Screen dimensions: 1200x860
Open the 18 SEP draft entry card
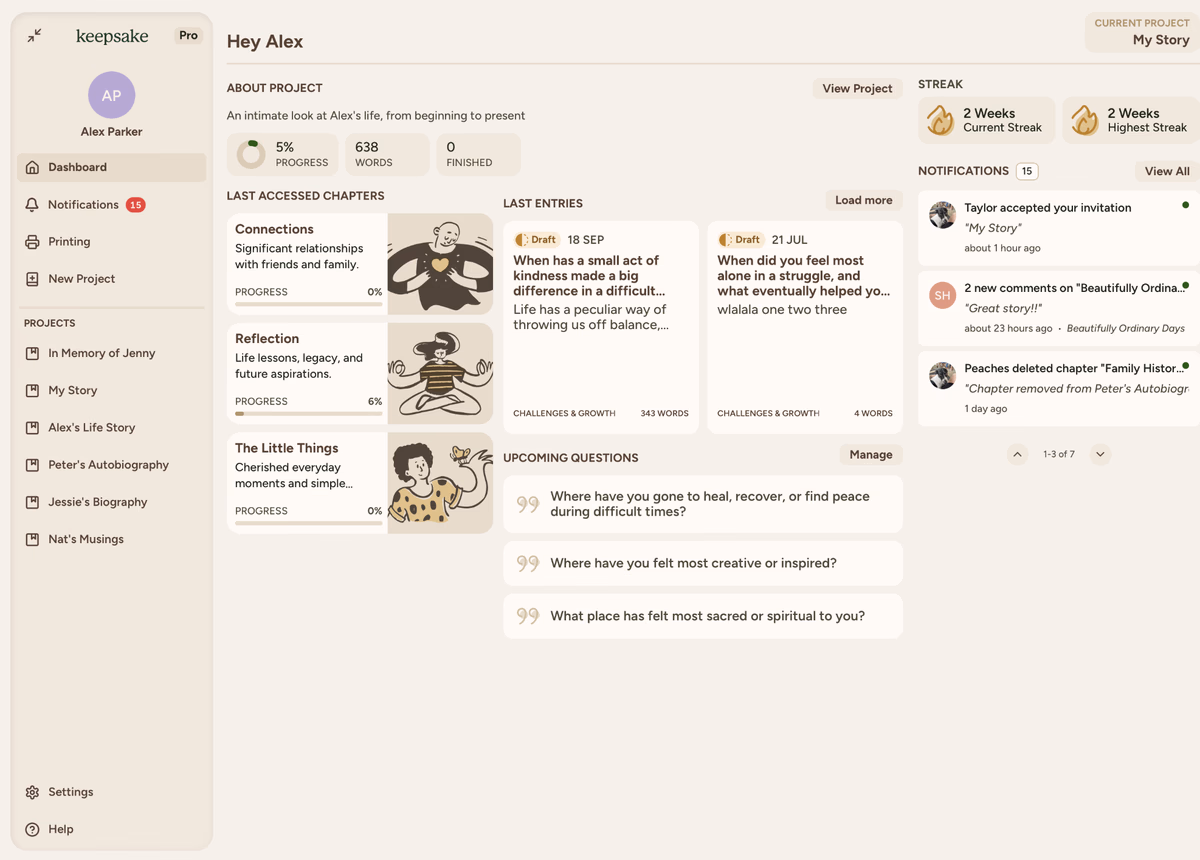click(x=600, y=327)
